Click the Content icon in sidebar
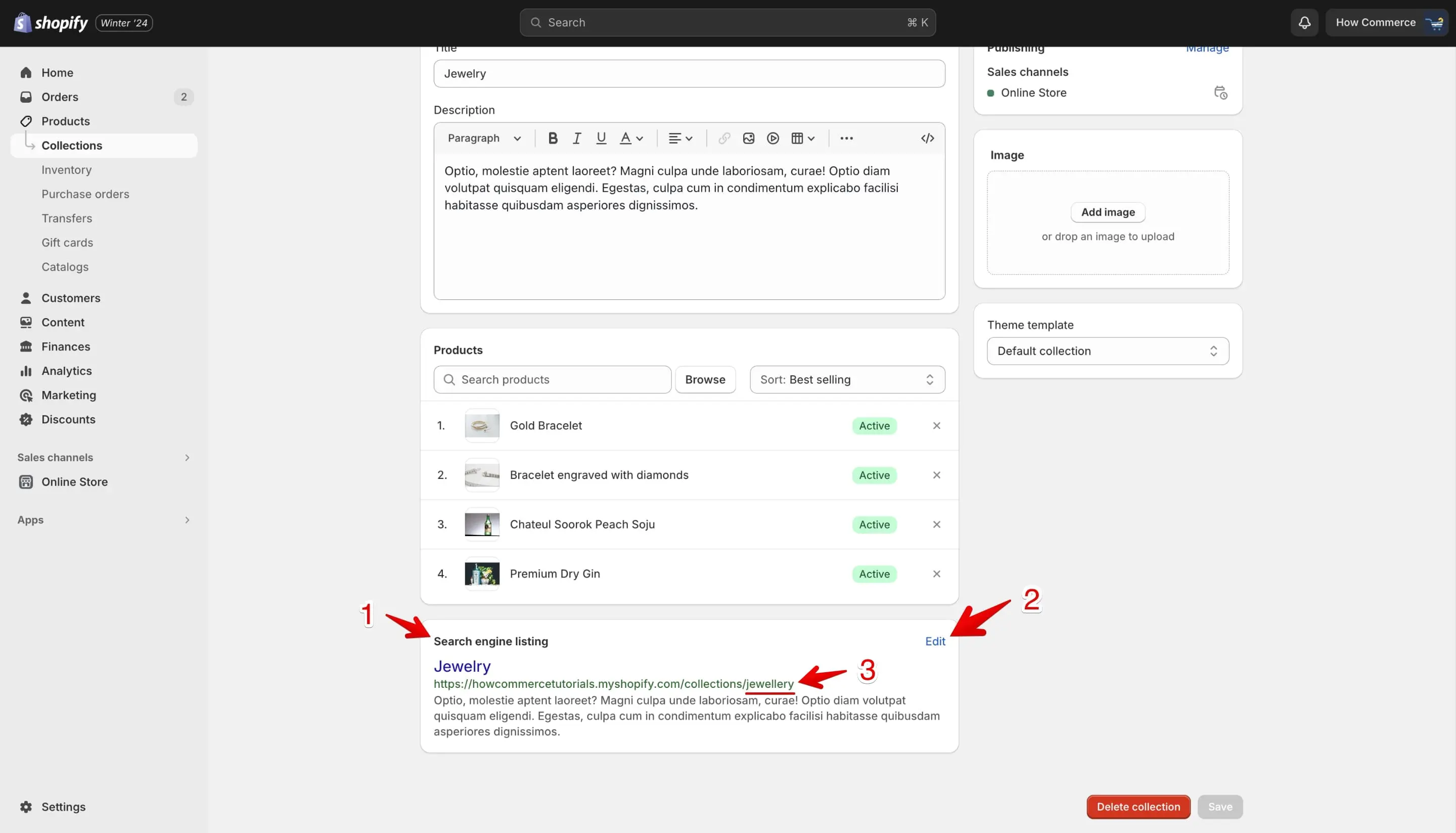 coord(26,322)
